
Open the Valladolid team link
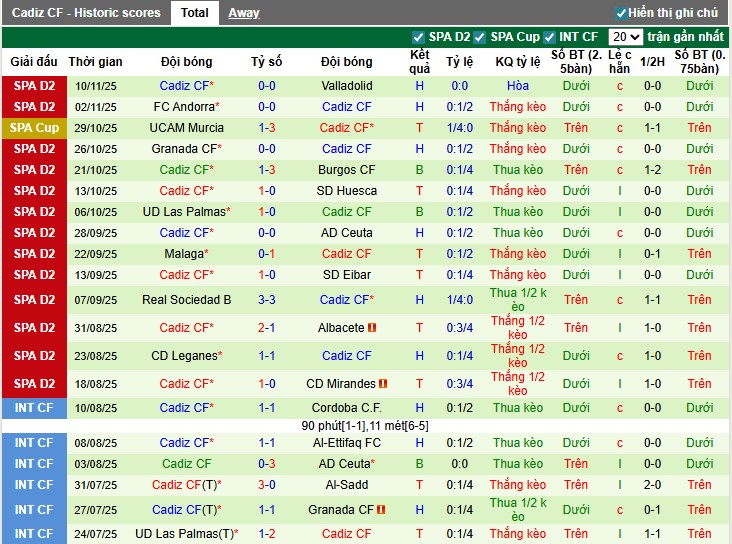(x=347, y=86)
